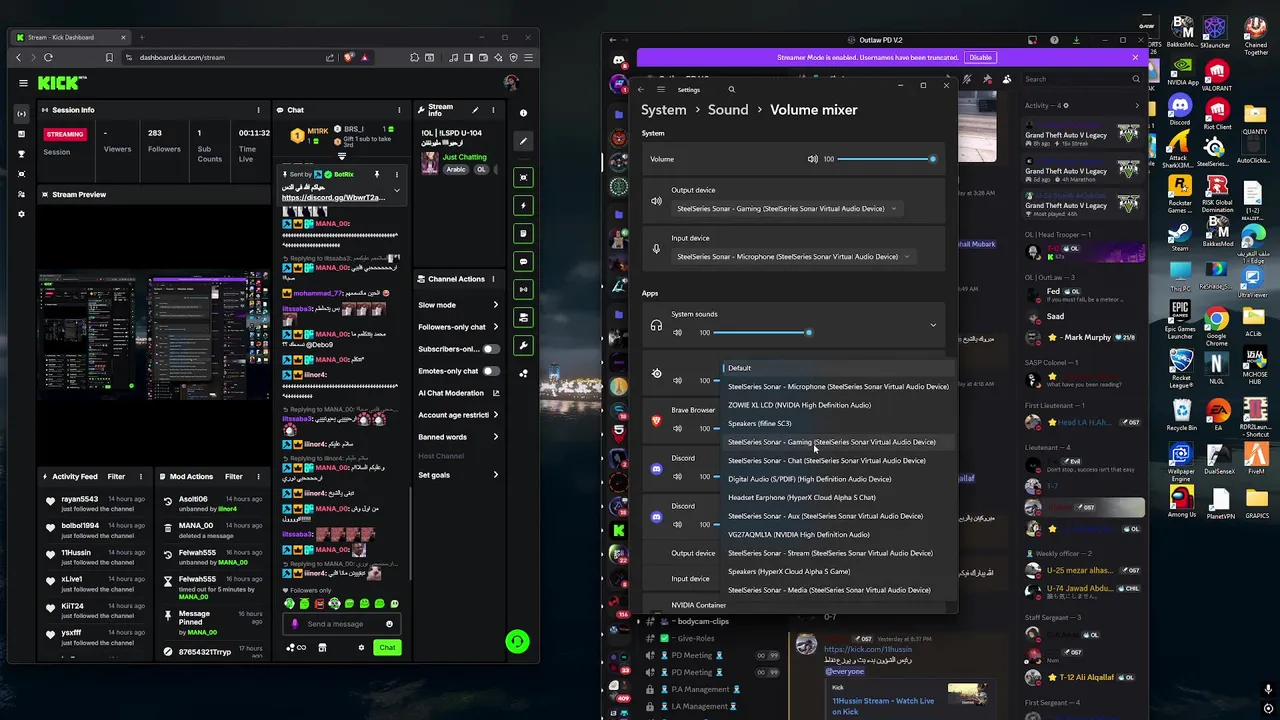Open the trophy achievements sidebar icon
The height and width of the screenshot is (720, 1280).
(22, 154)
